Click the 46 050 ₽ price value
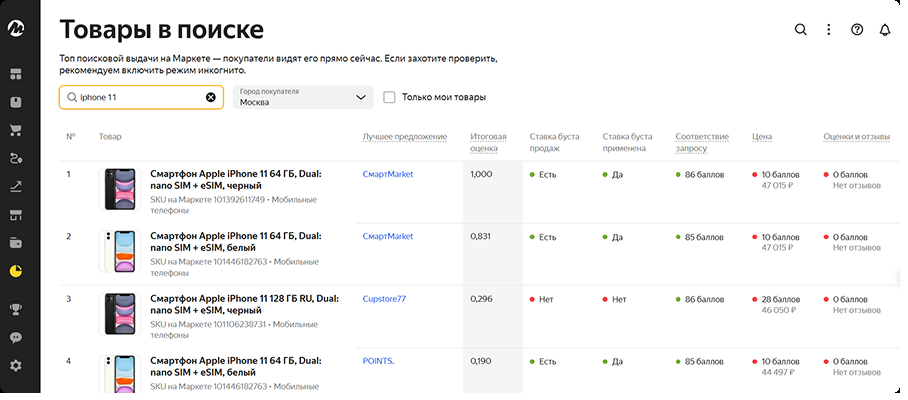The image size is (908, 400). pos(779,310)
